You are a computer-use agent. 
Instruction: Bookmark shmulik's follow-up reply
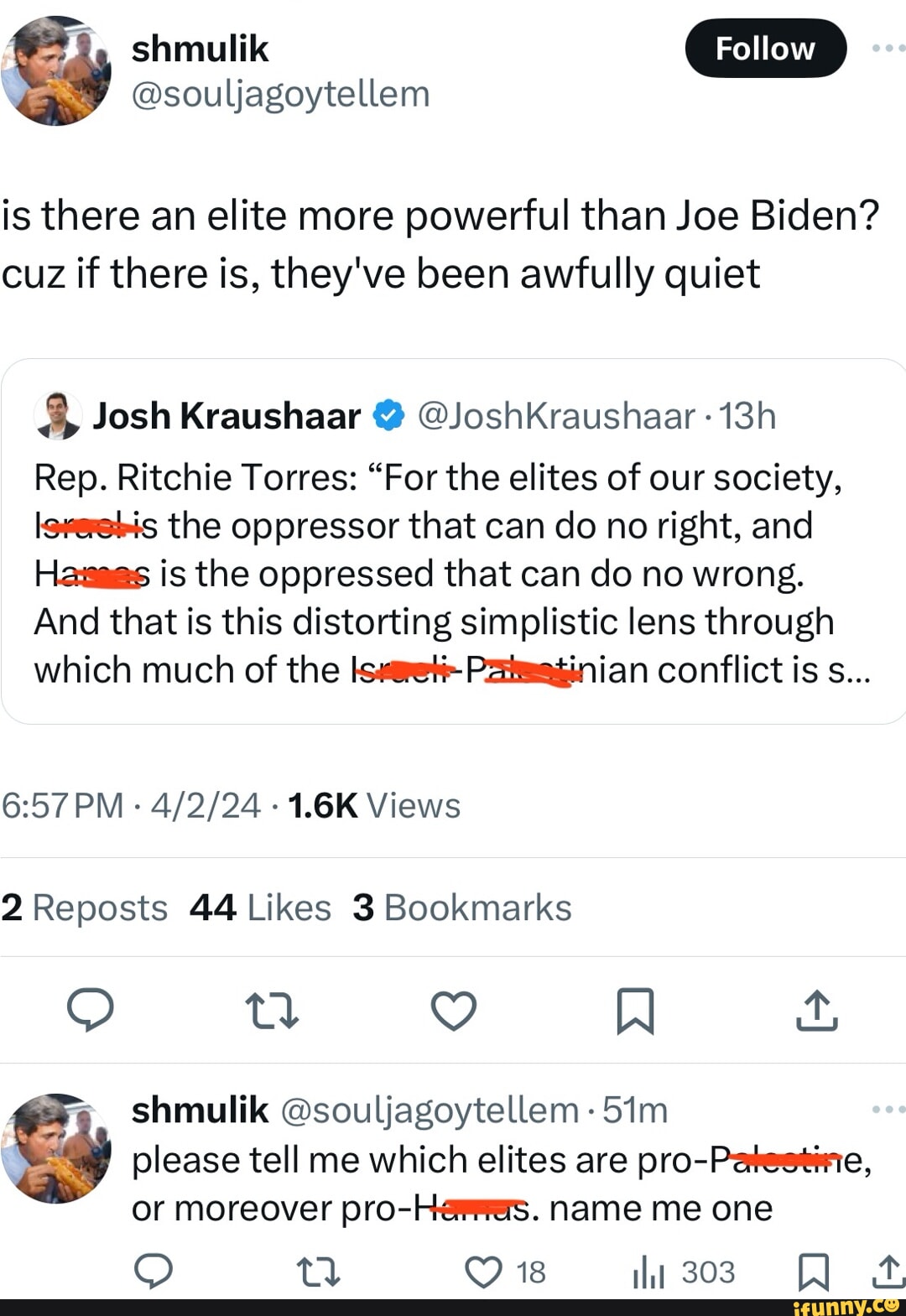point(814,1272)
